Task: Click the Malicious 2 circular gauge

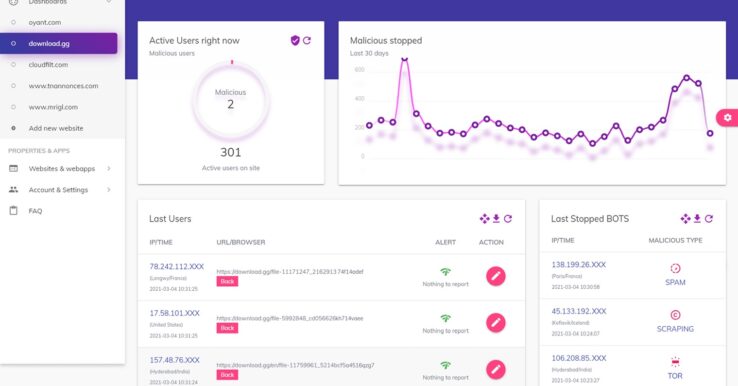Action: click(231, 100)
